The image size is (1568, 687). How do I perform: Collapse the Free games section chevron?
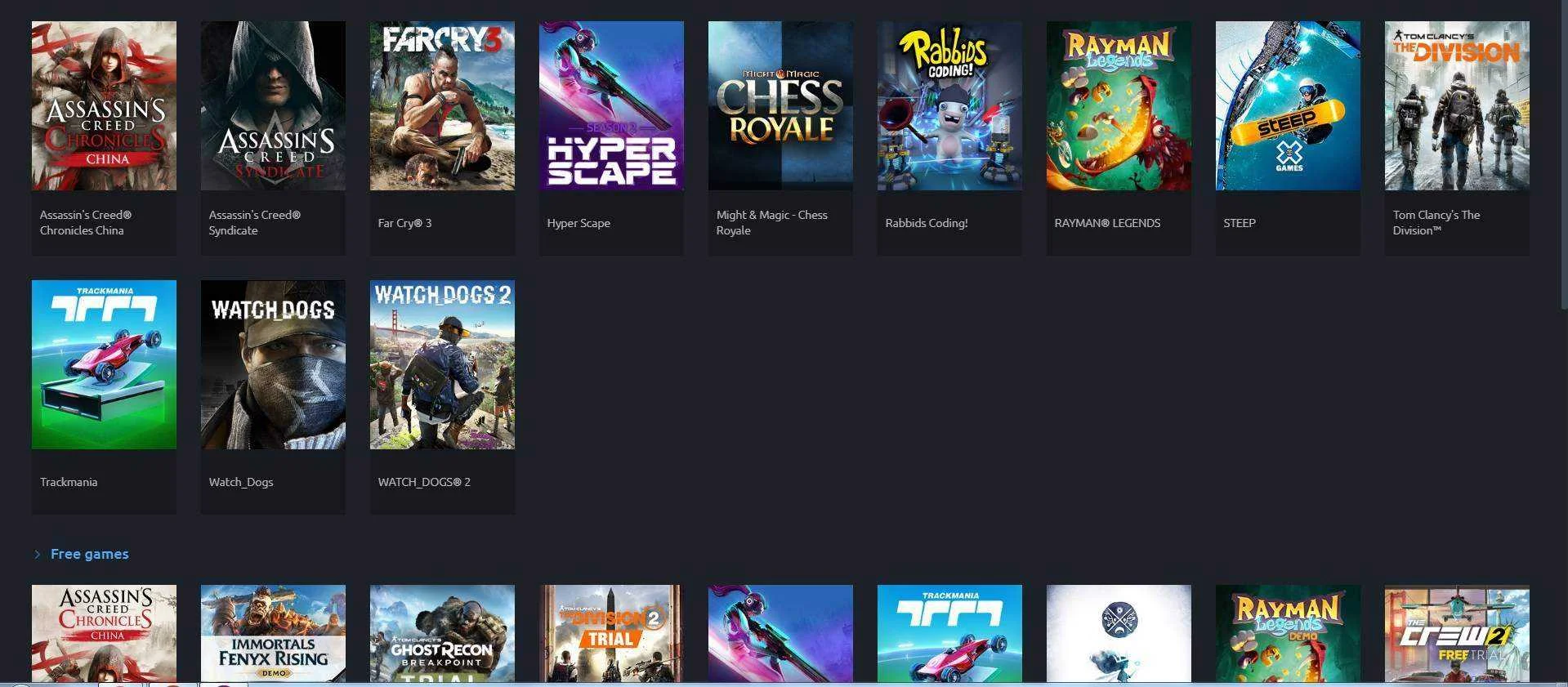pos(37,554)
